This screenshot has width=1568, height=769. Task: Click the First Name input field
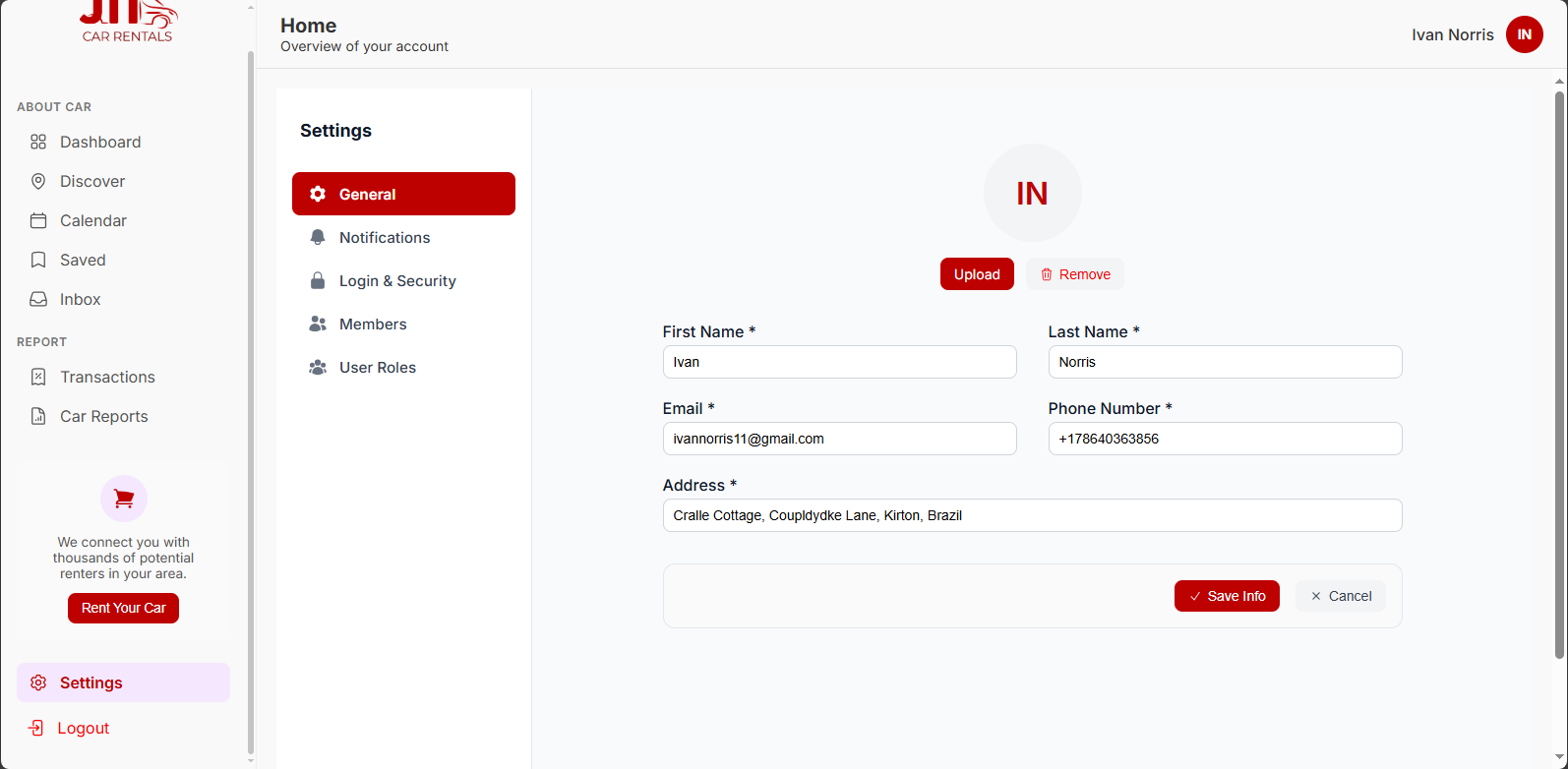839,362
